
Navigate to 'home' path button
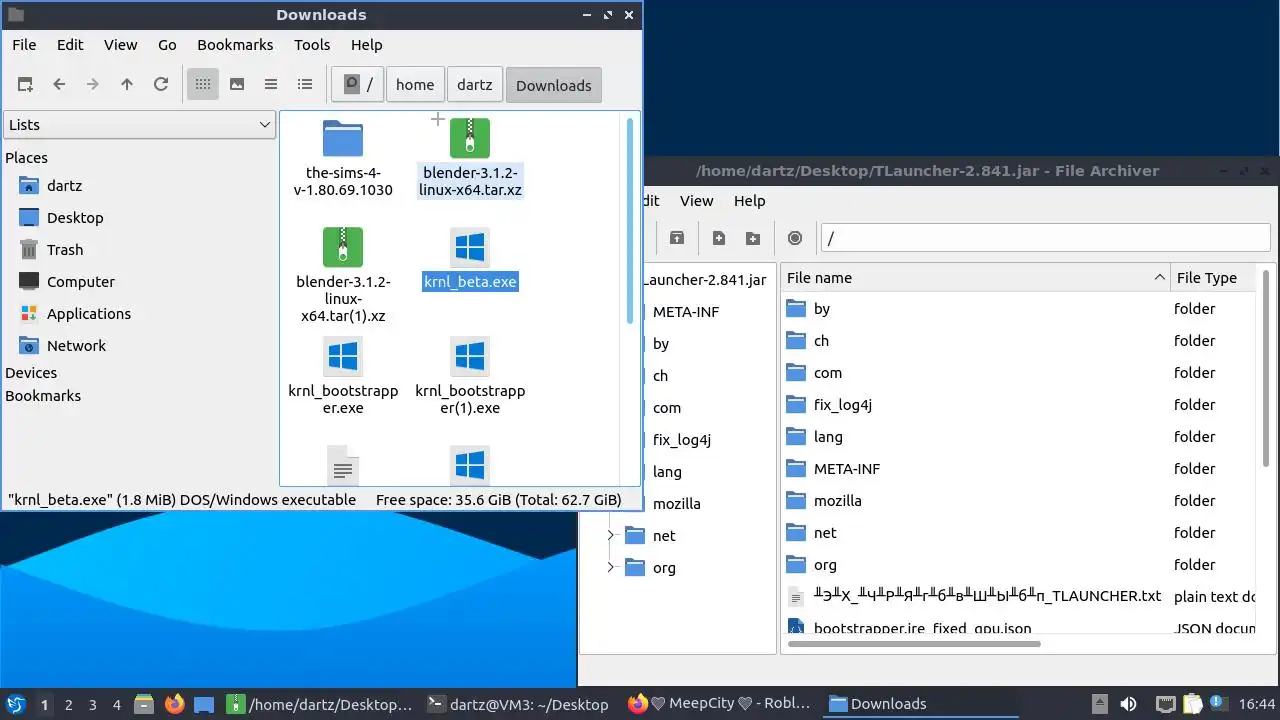tap(415, 85)
